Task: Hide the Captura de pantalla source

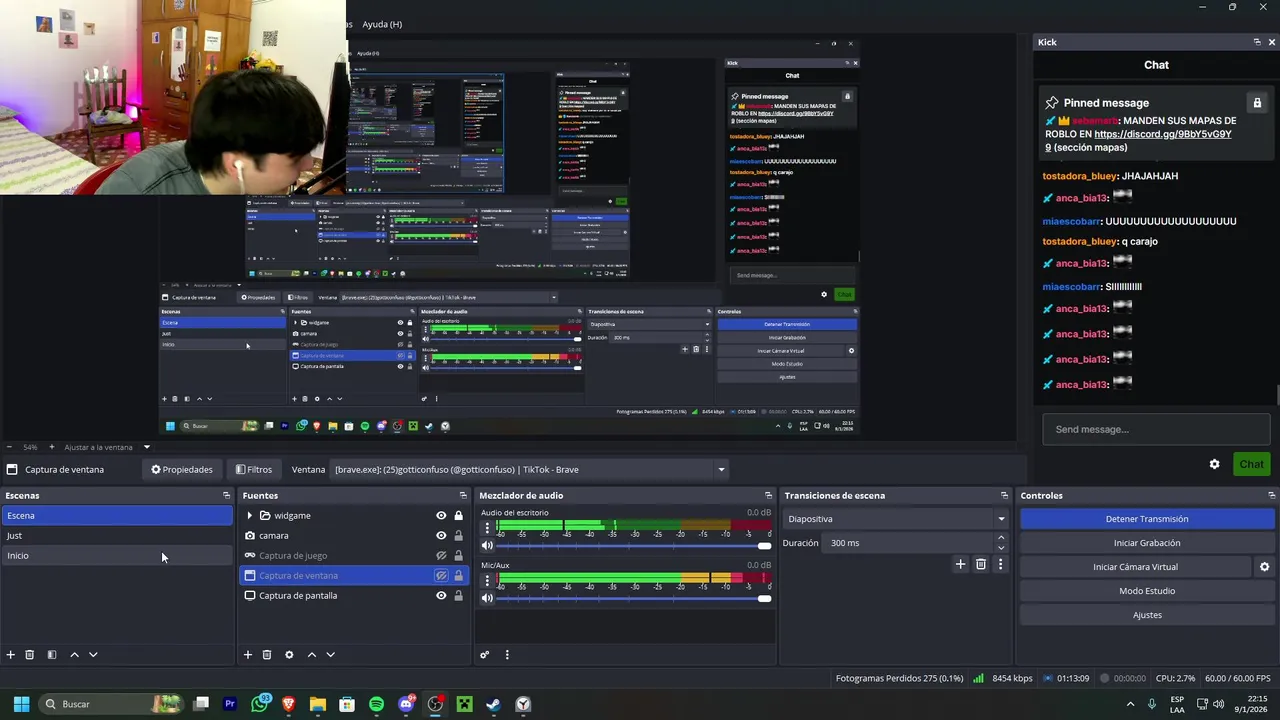Action: coord(441,595)
